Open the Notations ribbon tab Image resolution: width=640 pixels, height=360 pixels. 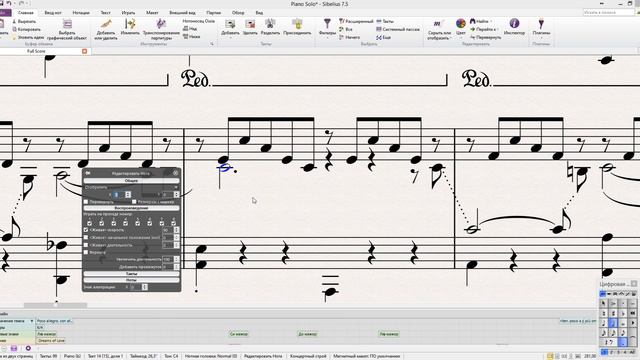pos(81,13)
